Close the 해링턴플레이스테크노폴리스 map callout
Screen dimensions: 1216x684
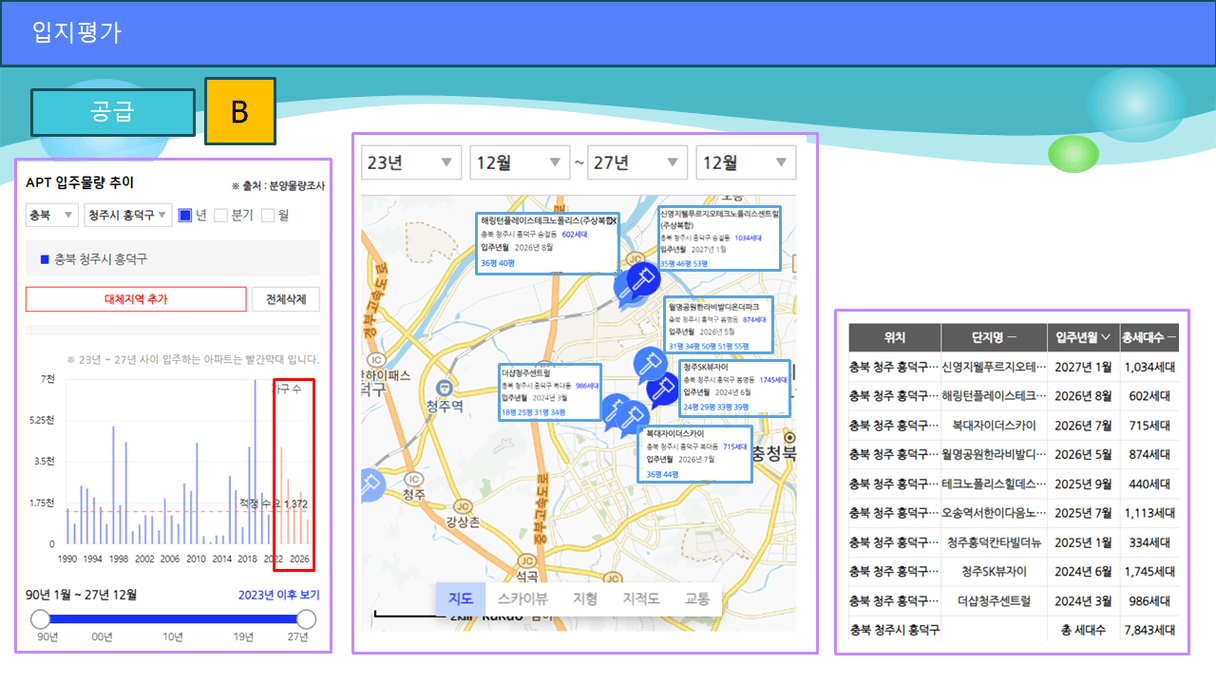pyautogui.click(x=613, y=220)
